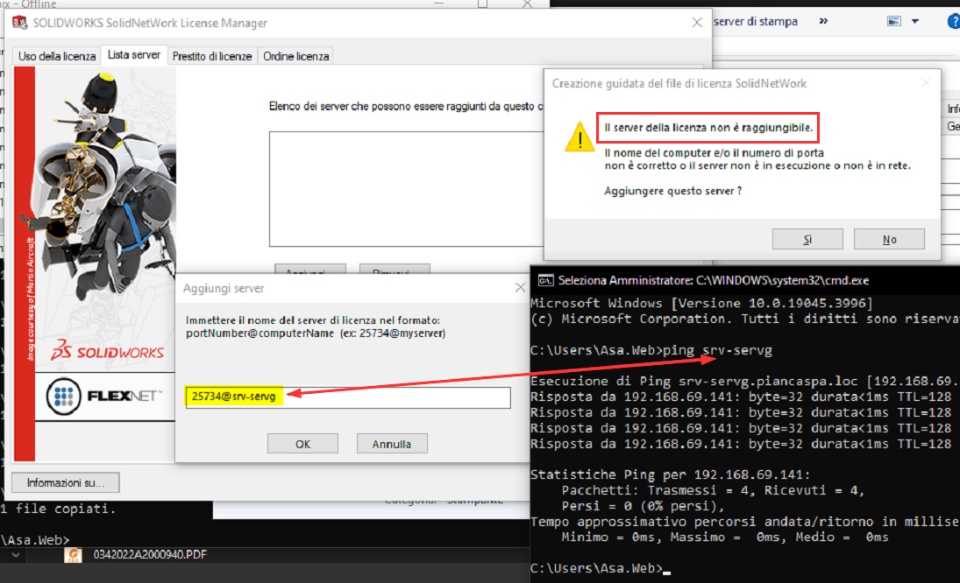Click the cmd.exe icon in the command prompt title bar
The width and height of the screenshot is (960, 583).
545,280
